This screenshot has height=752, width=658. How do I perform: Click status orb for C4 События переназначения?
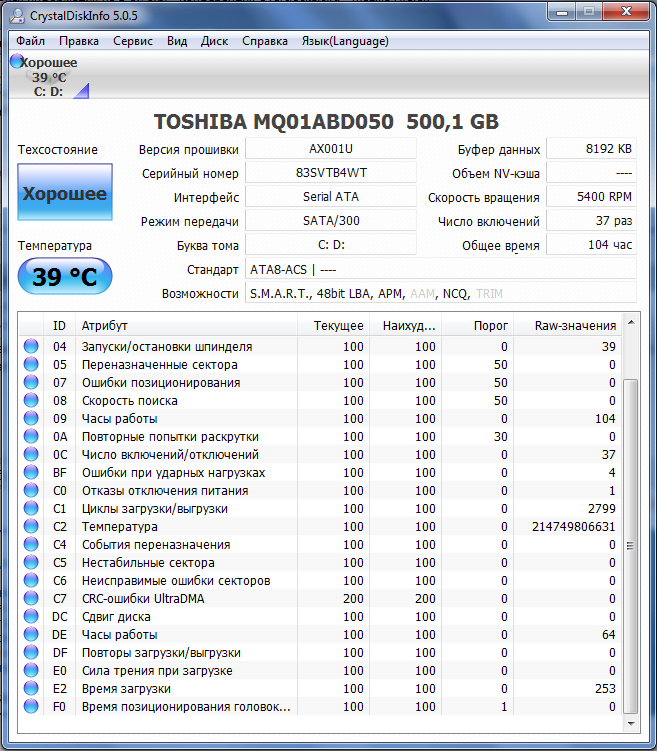(x=31, y=544)
